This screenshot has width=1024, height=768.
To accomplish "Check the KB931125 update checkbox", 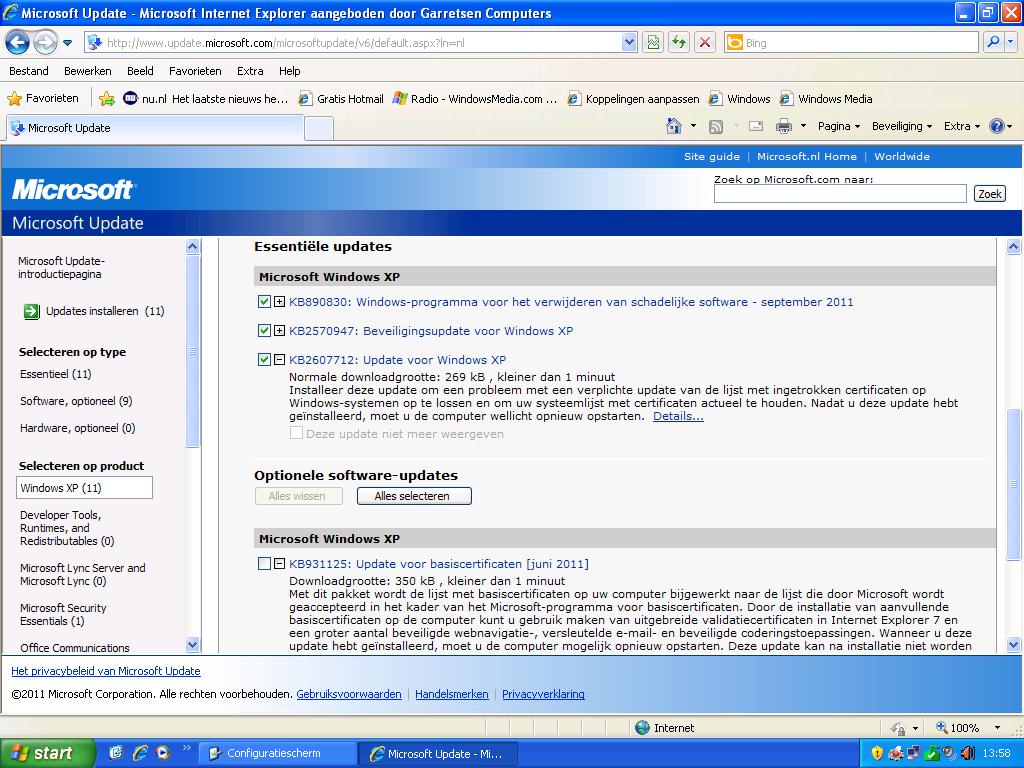I will (264, 564).
